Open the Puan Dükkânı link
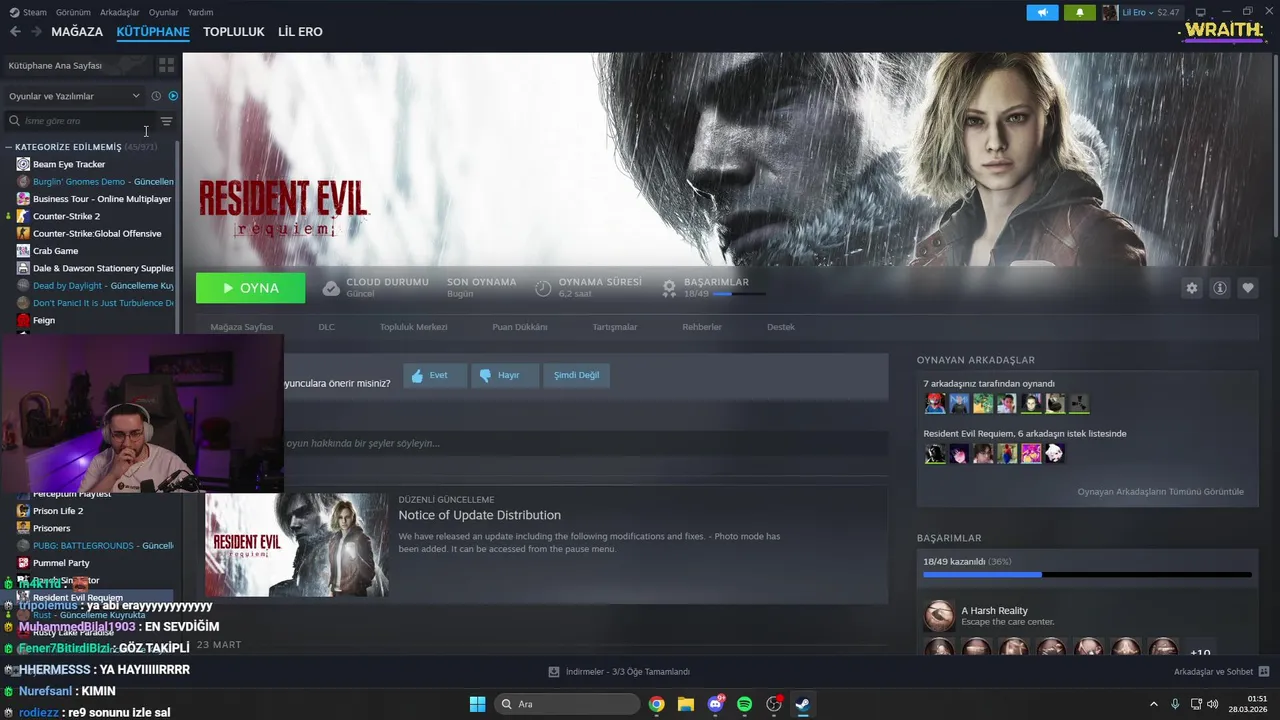1280x720 pixels. click(520, 327)
